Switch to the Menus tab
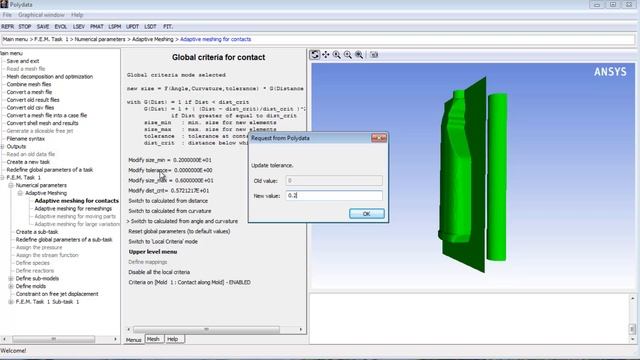Viewport: 640px width, 360px height. (x=133, y=340)
